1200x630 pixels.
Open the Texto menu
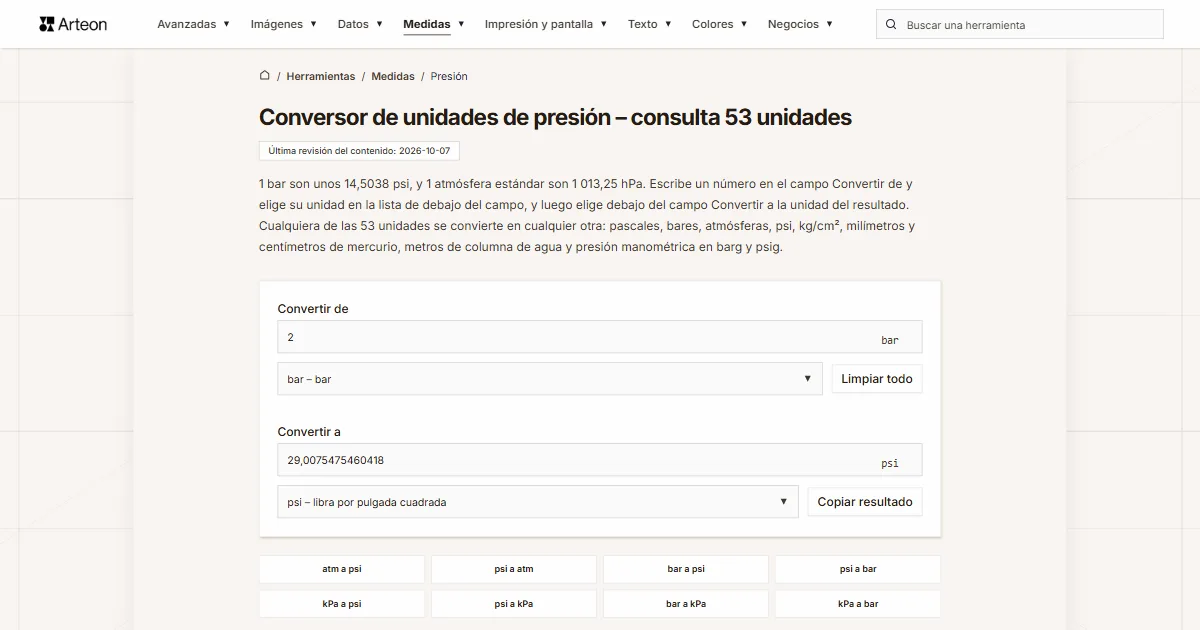tap(650, 24)
